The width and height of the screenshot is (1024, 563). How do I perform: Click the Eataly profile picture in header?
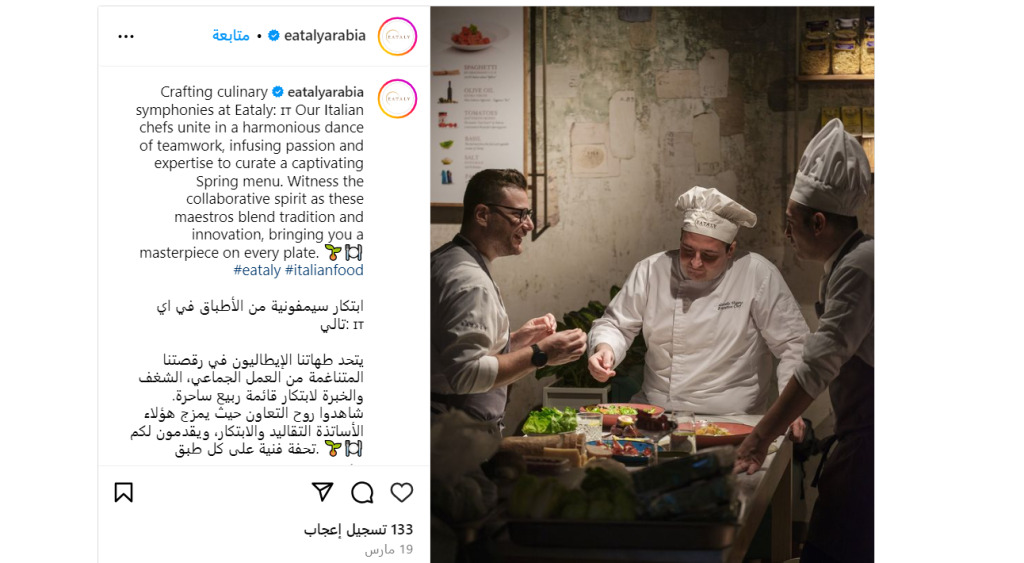[x=398, y=37]
